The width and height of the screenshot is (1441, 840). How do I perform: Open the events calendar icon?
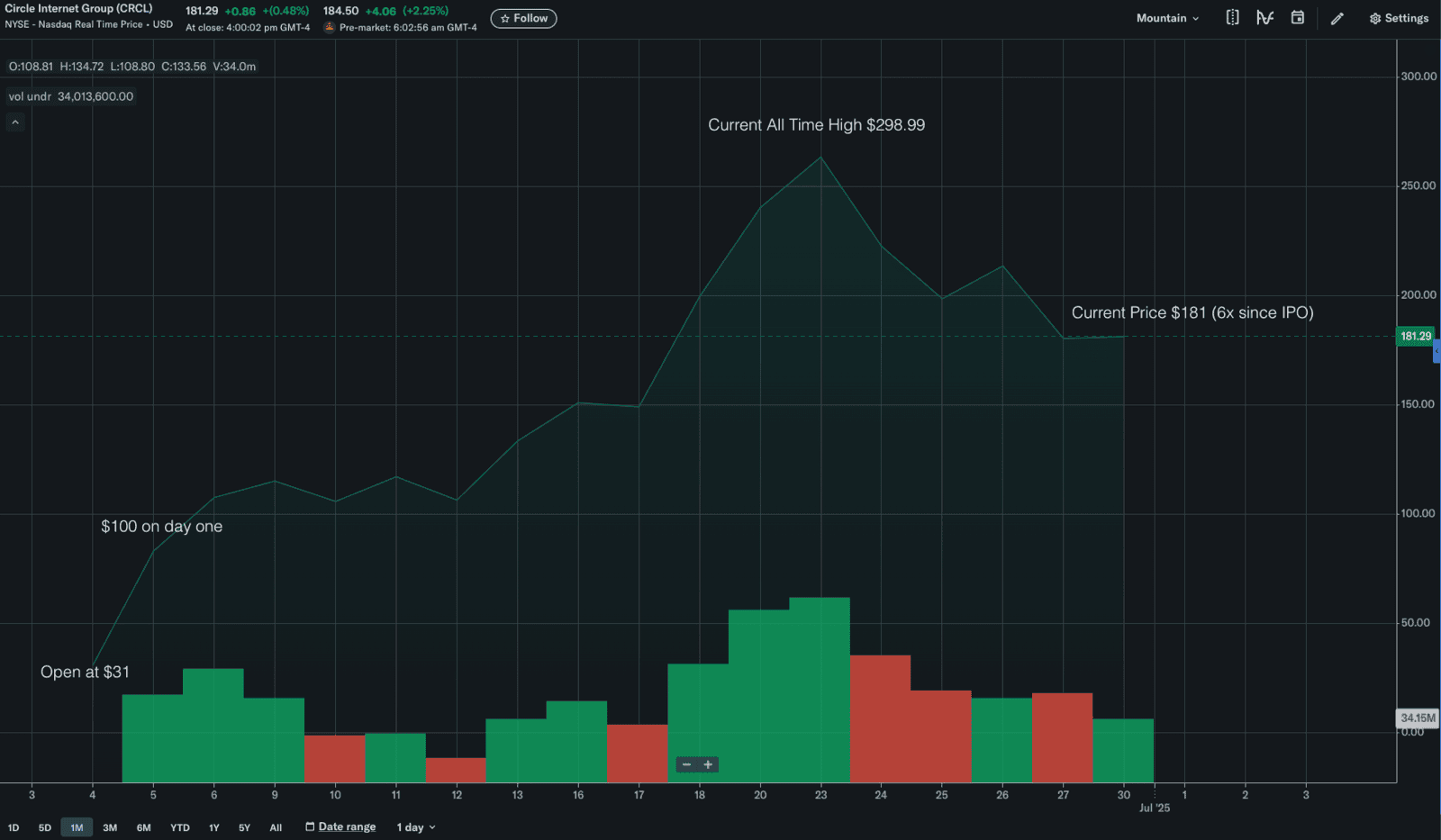(x=1297, y=18)
